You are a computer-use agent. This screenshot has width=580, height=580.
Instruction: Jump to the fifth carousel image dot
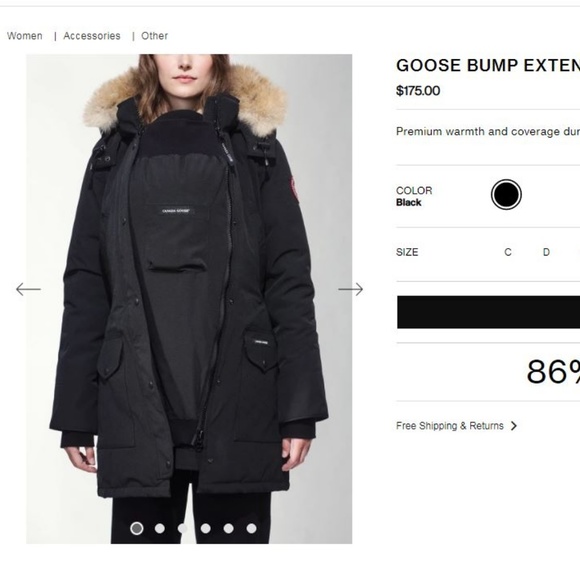click(x=229, y=528)
